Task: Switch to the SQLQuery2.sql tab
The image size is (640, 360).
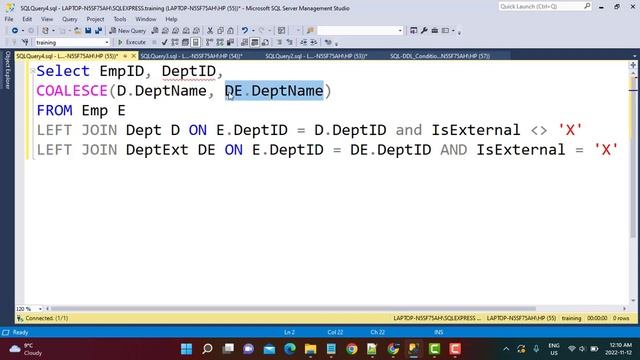Action: point(316,56)
